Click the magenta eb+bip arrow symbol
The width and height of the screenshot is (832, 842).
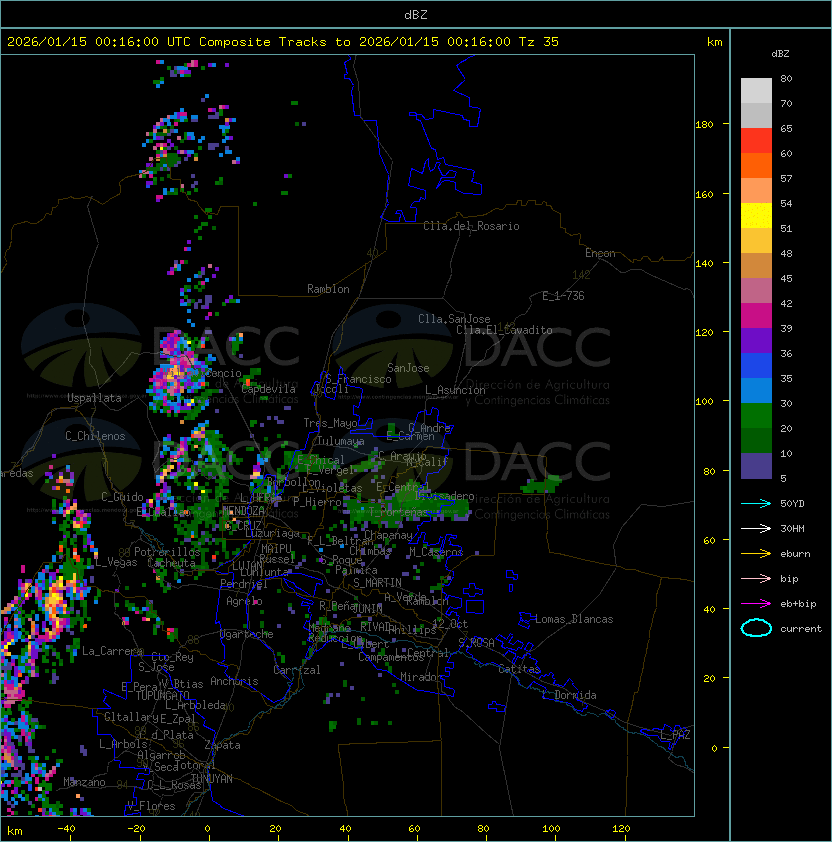click(756, 604)
